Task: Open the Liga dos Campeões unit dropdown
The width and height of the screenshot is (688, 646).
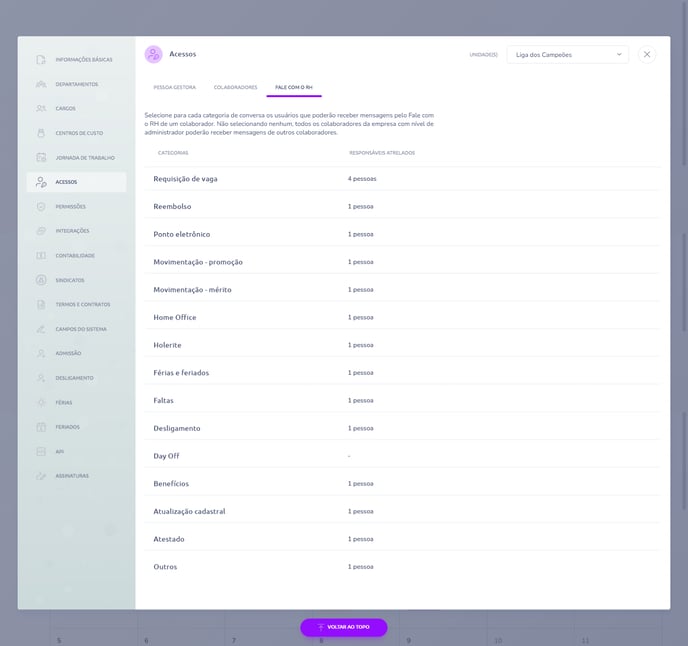Action: click(567, 55)
